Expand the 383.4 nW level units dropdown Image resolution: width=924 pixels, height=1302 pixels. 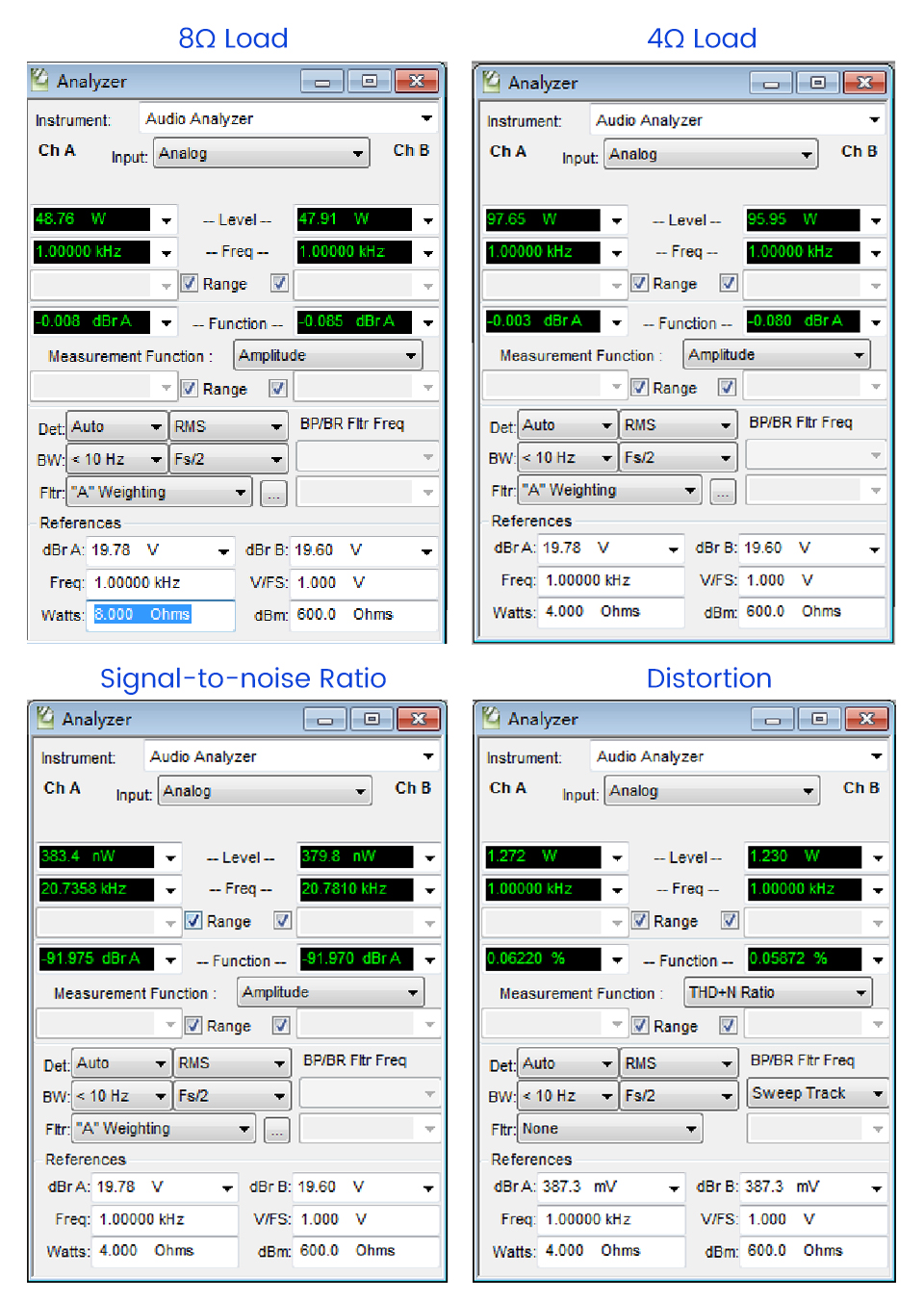[x=170, y=857]
